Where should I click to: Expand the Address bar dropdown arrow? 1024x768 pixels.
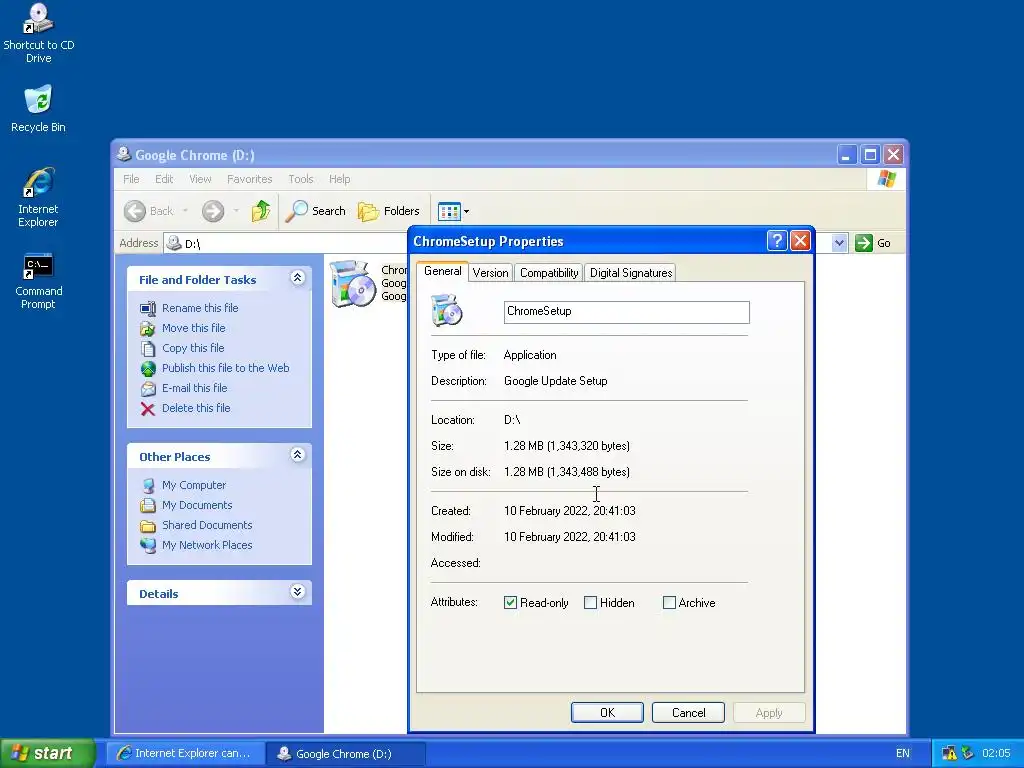point(839,243)
